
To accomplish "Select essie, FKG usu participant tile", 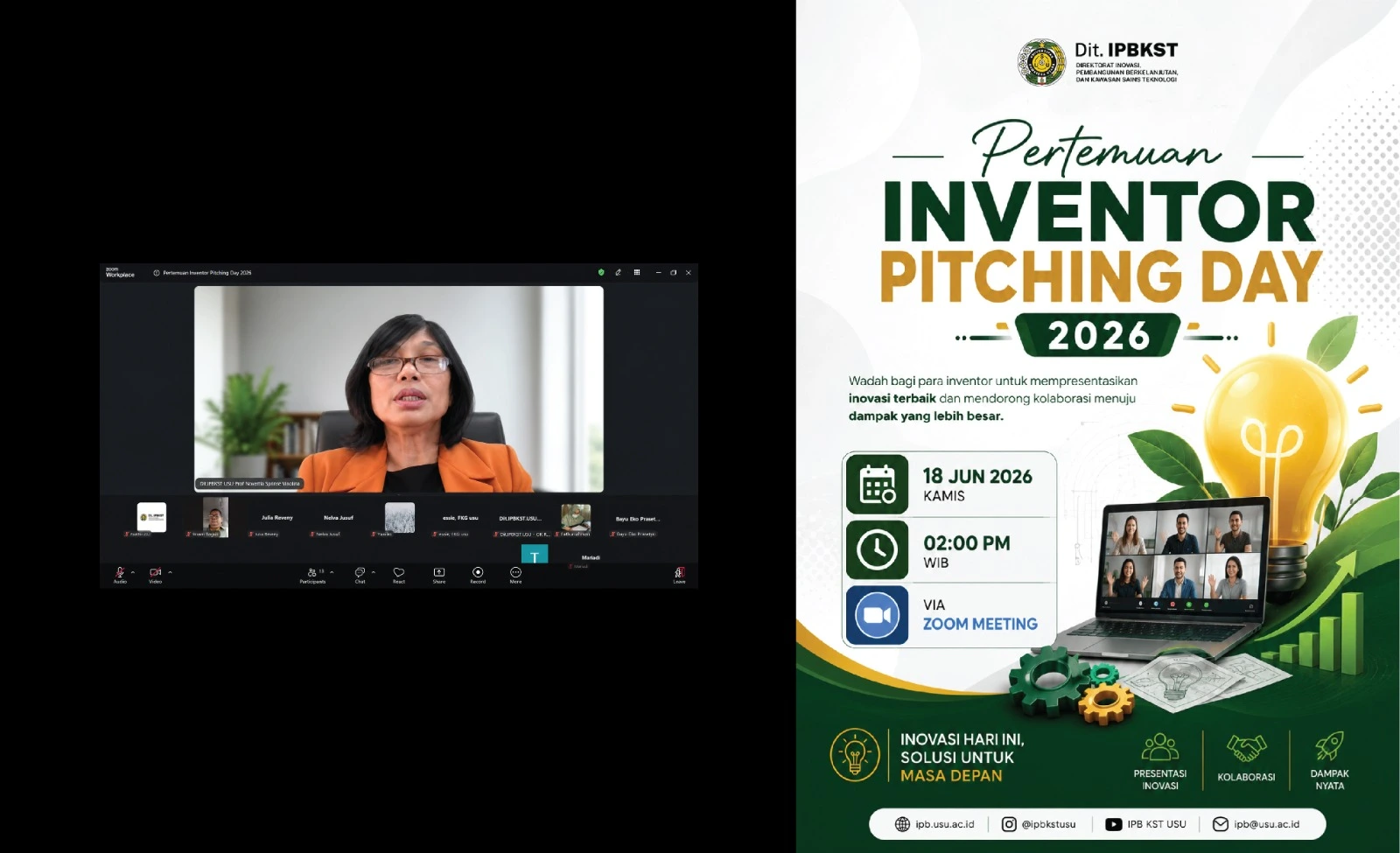I will 460,518.
